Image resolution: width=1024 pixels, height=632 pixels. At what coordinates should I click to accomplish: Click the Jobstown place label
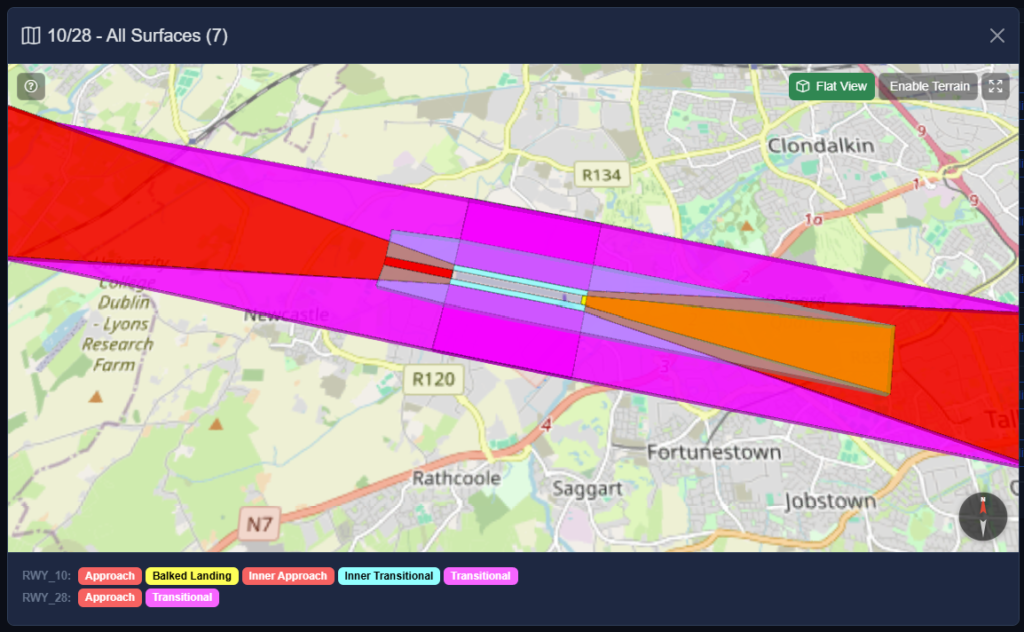tap(830, 501)
